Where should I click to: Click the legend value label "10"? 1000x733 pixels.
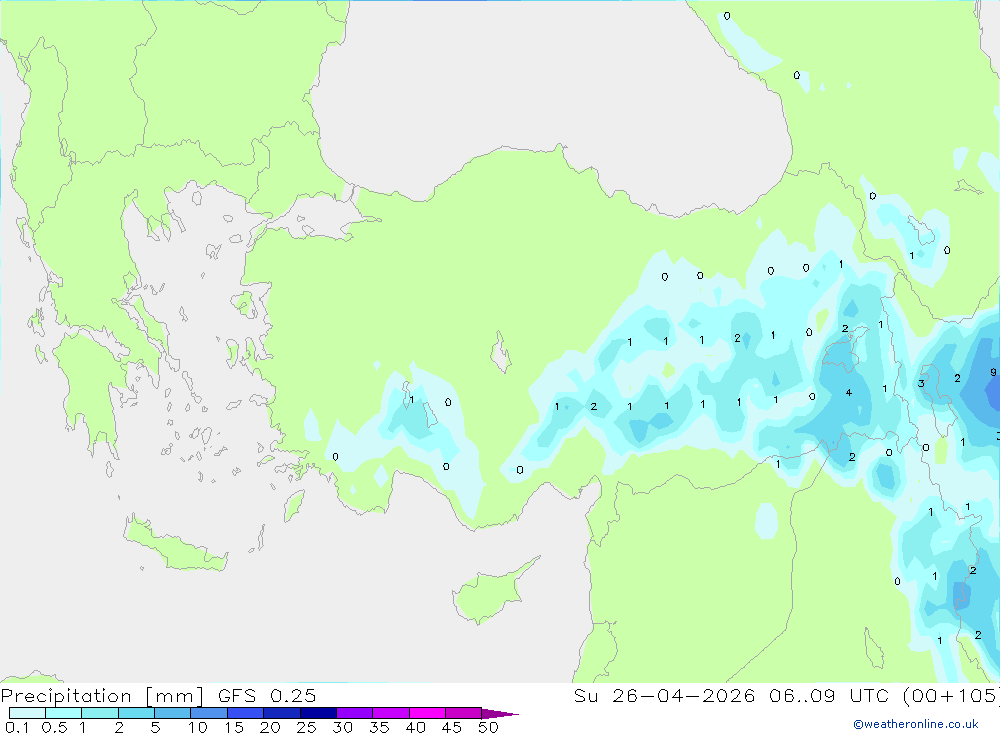[198, 727]
